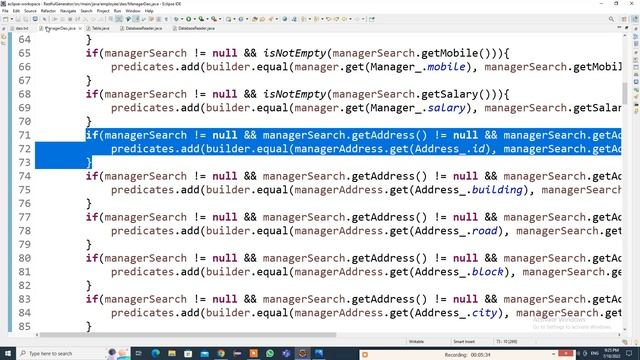Screen dimensions: 640x360
Task: Open the Mail app from the taskbar
Action: point(204,353)
